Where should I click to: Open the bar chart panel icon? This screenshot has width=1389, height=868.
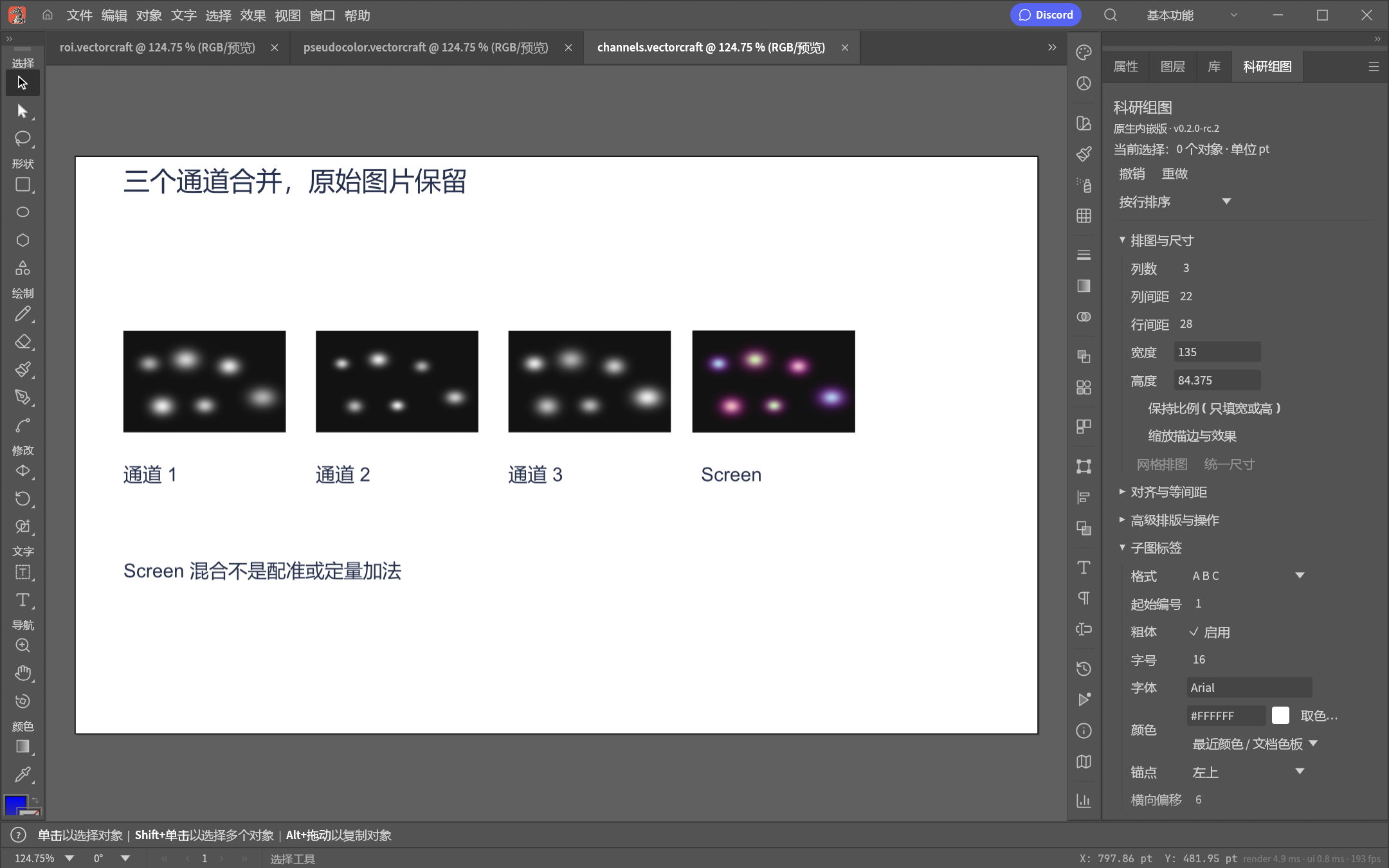click(x=1084, y=800)
